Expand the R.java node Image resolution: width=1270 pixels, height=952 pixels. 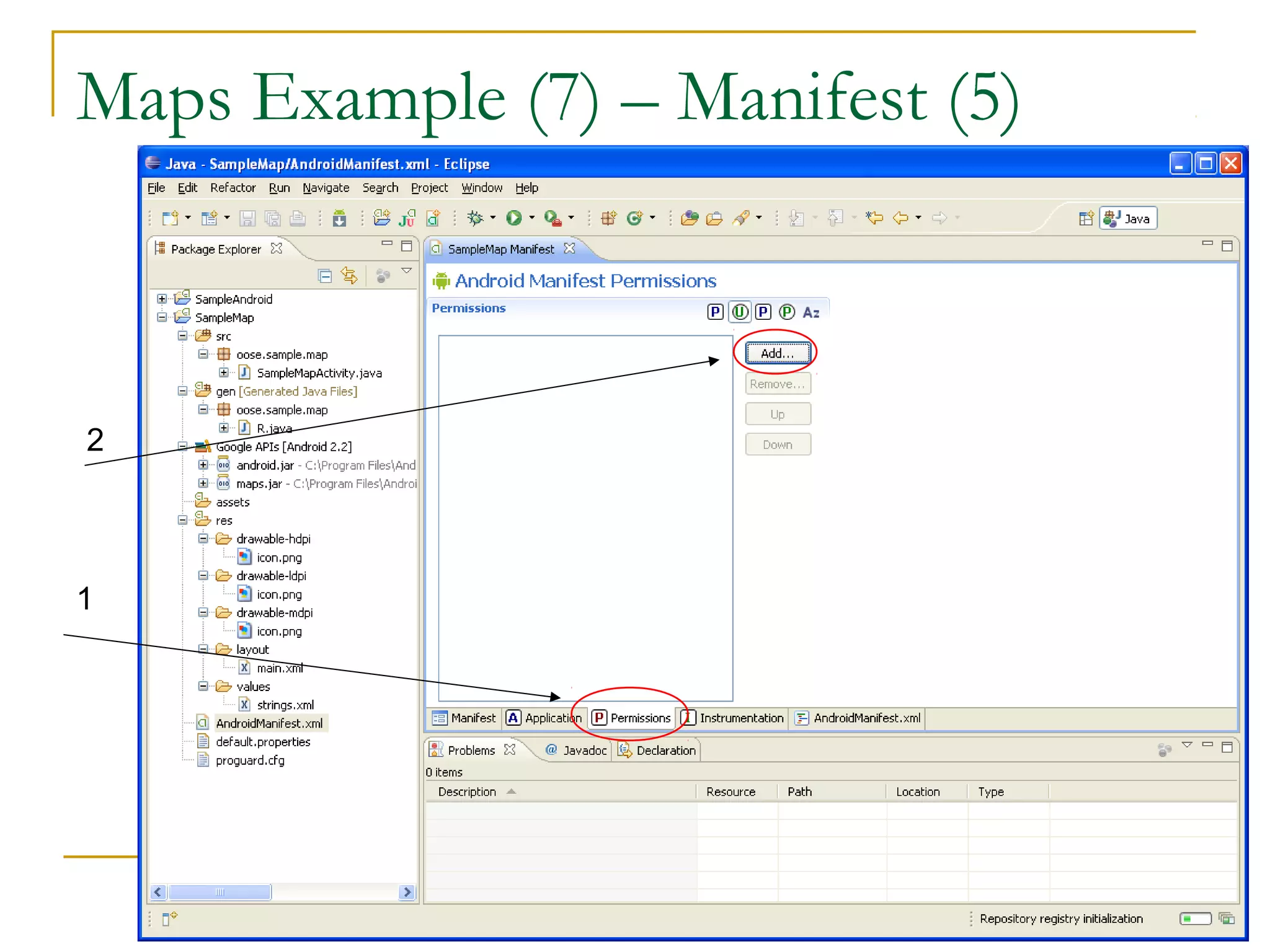tap(224, 428)
